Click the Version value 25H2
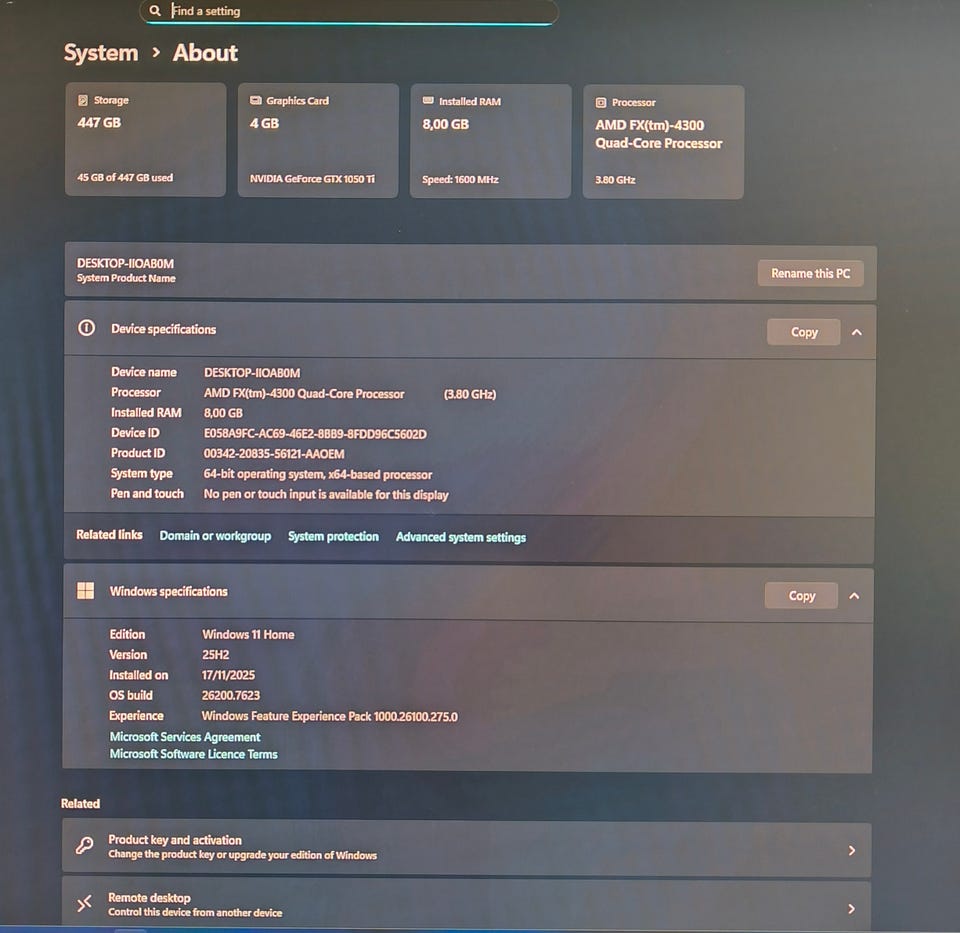960x933 pixels. pyautogui.click(x=216, y=654)
